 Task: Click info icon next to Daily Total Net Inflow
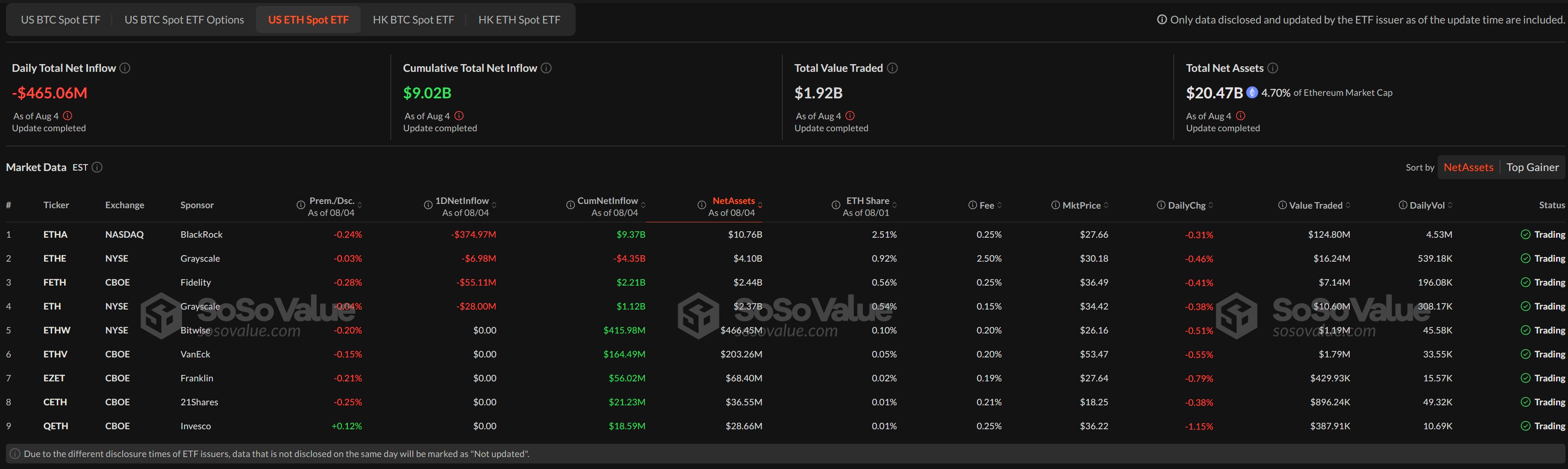125,68
